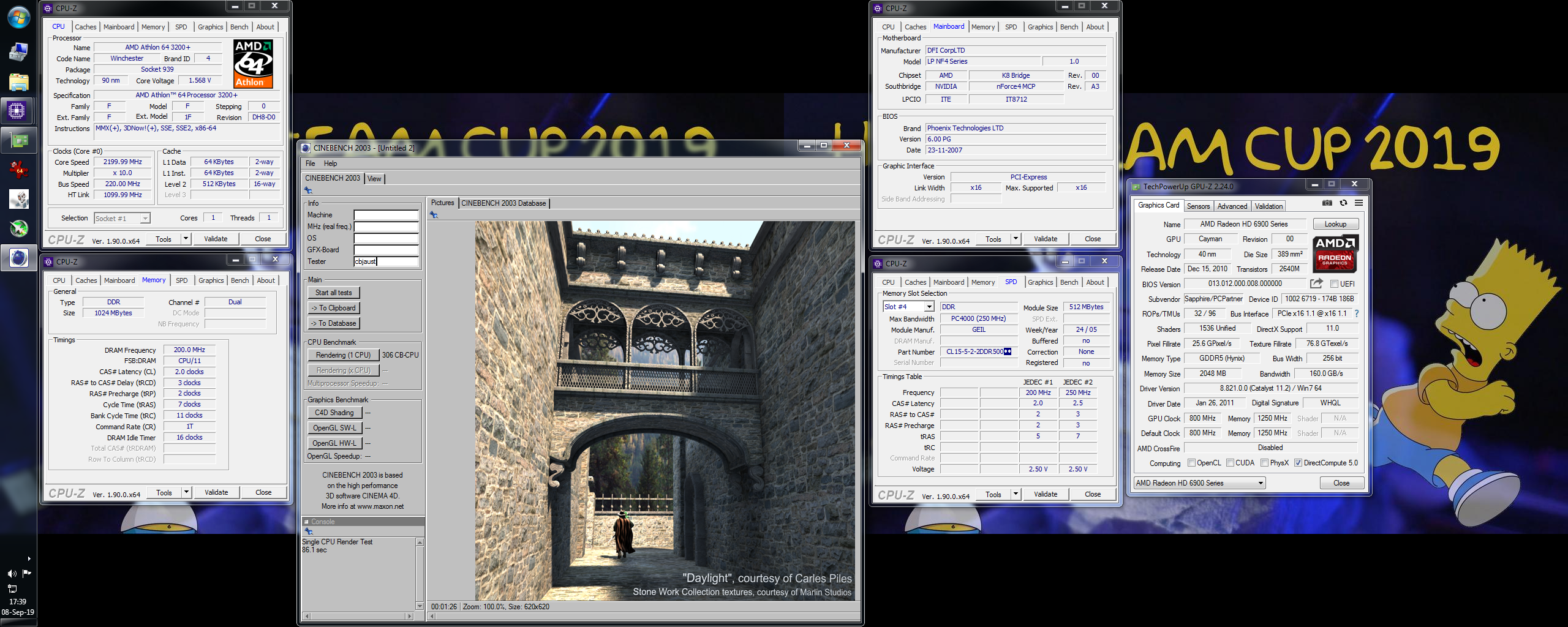Click Start all tests button
This screenshot has height=627, width=1568.
tap(334, 293)
